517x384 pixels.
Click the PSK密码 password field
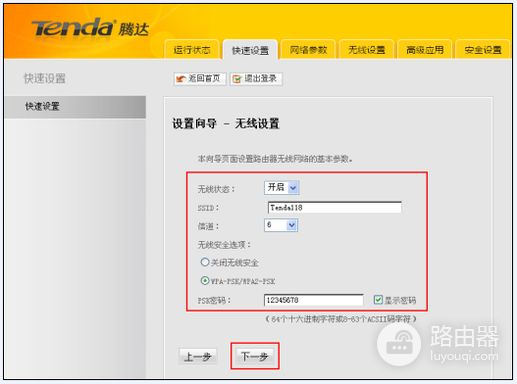pos(314,300)
